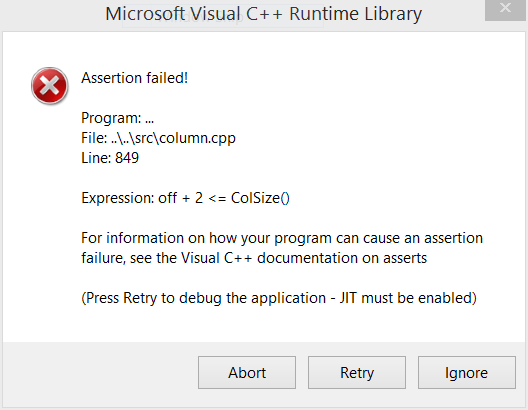Click the red error X icon
The height and width of the screenshot is (410, 528).
[50, 86]
